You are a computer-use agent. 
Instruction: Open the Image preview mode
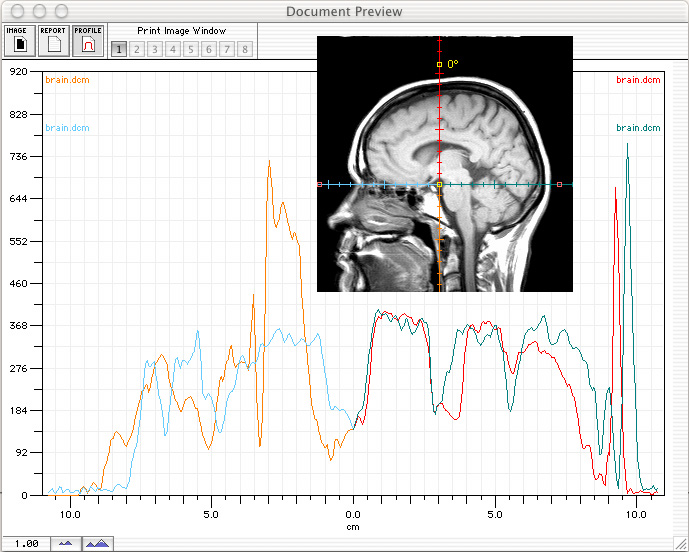coord(17,41)
